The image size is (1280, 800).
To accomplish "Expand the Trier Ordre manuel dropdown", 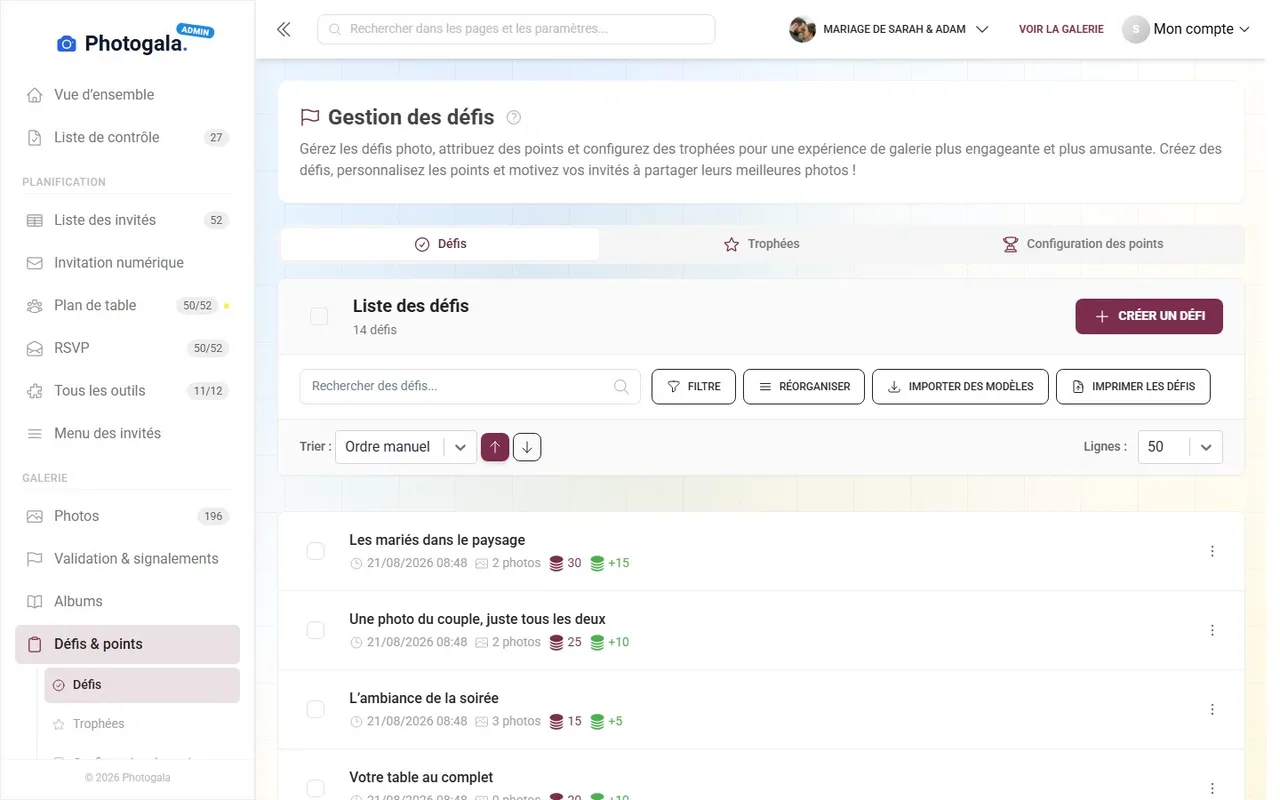I will 406,447.
